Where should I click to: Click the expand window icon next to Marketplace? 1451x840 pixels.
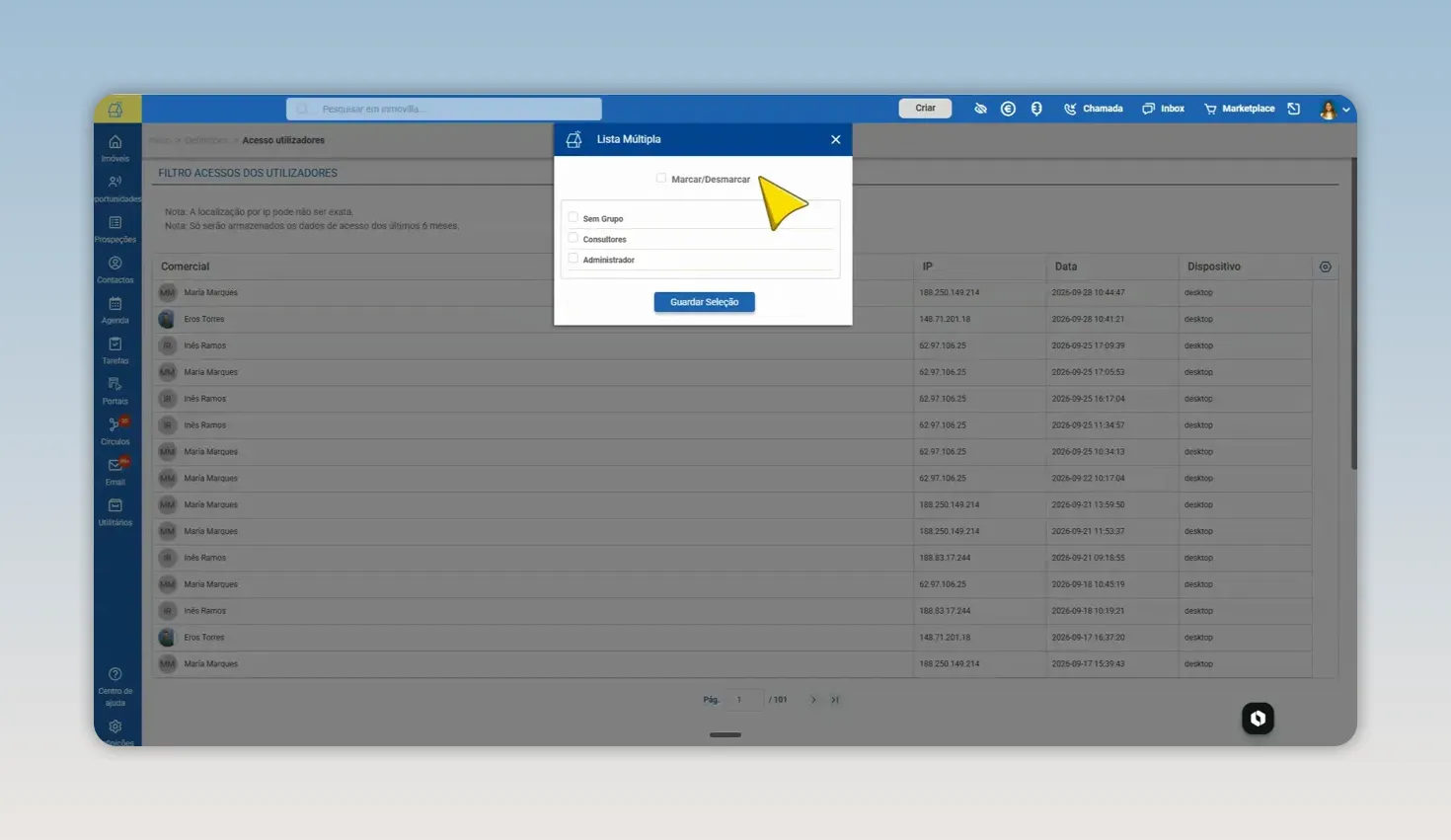point(1294,109)
